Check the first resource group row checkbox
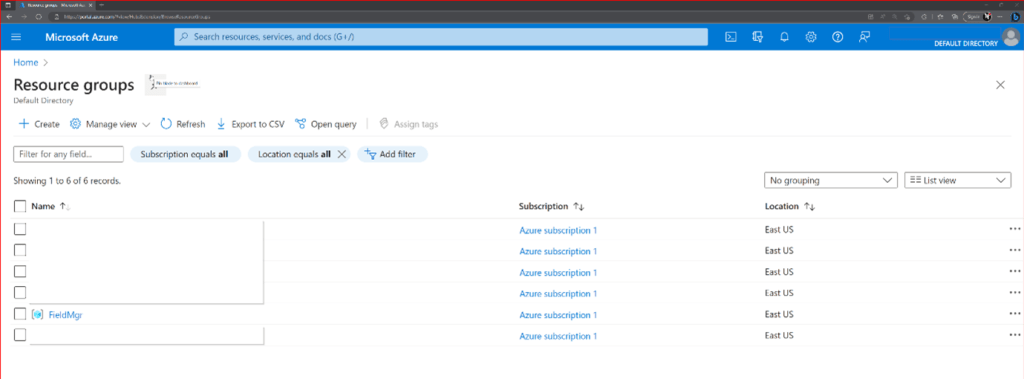 (x=20, y=229)
